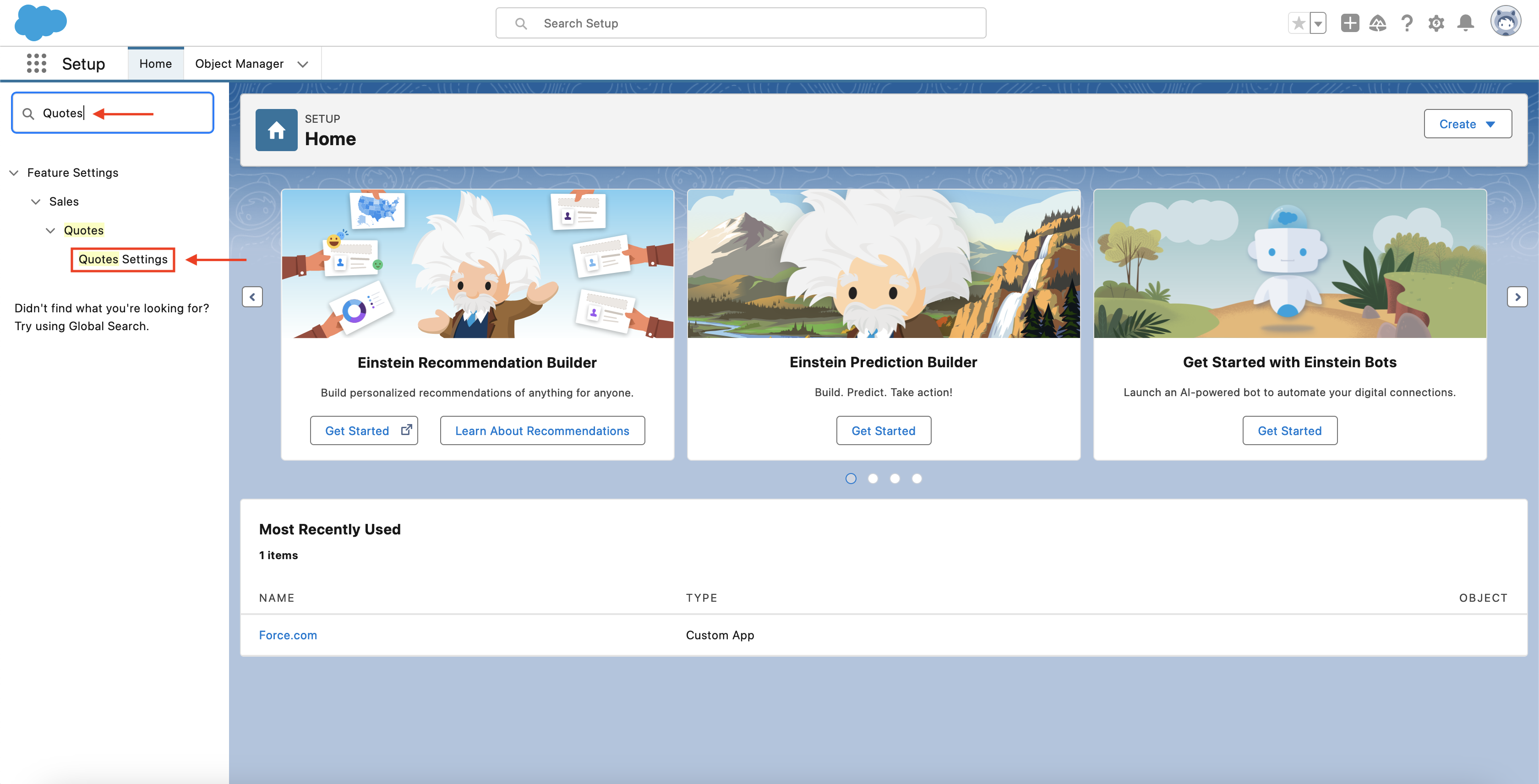Select the second carousel page dot
This screenshot has height=784, width=1539.
pyautogui.click(x=873, y=478)
